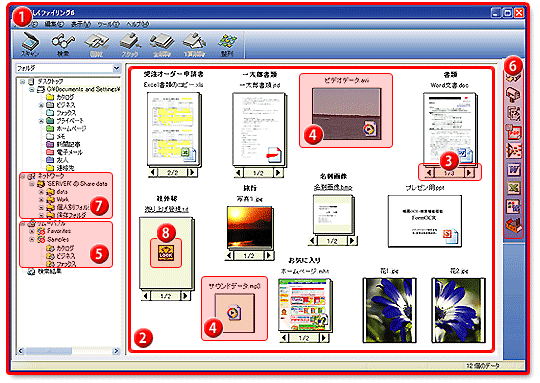Go to next page of Word文書.doc stack

pyautogui.click(x=469, y=173)
